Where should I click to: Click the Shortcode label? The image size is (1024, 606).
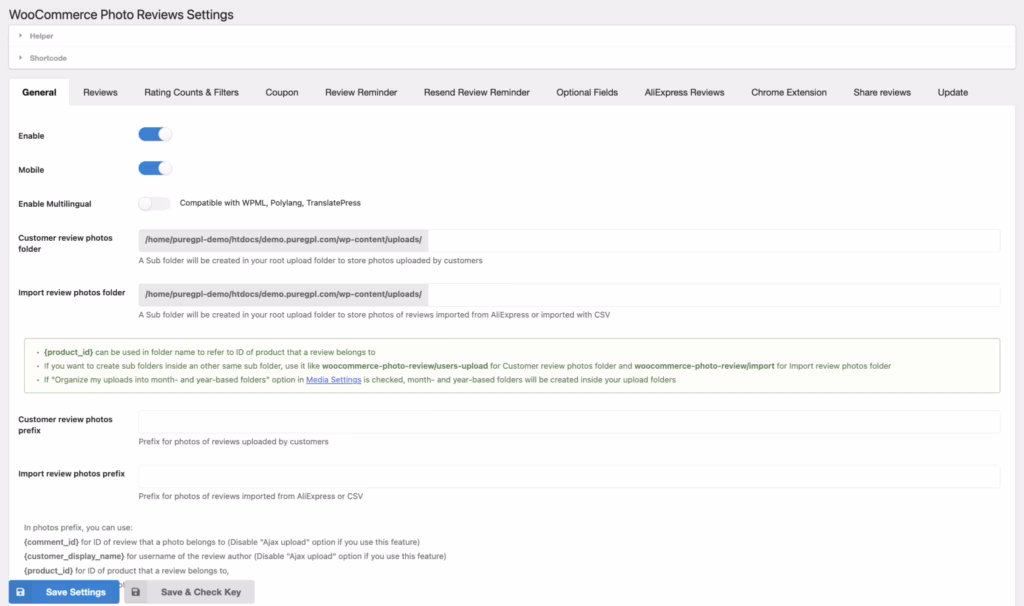click(48, 57)
